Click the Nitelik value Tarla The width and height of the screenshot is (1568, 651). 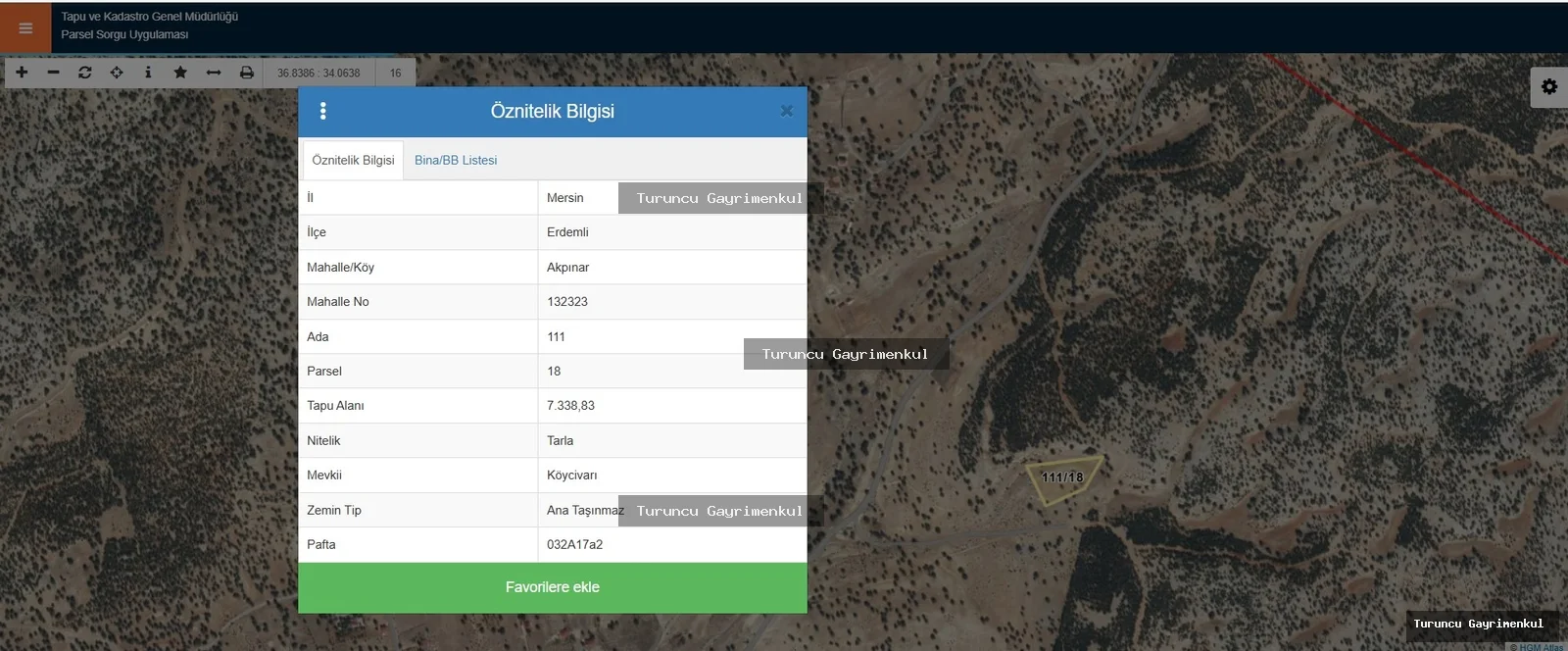tap(561, 441)
